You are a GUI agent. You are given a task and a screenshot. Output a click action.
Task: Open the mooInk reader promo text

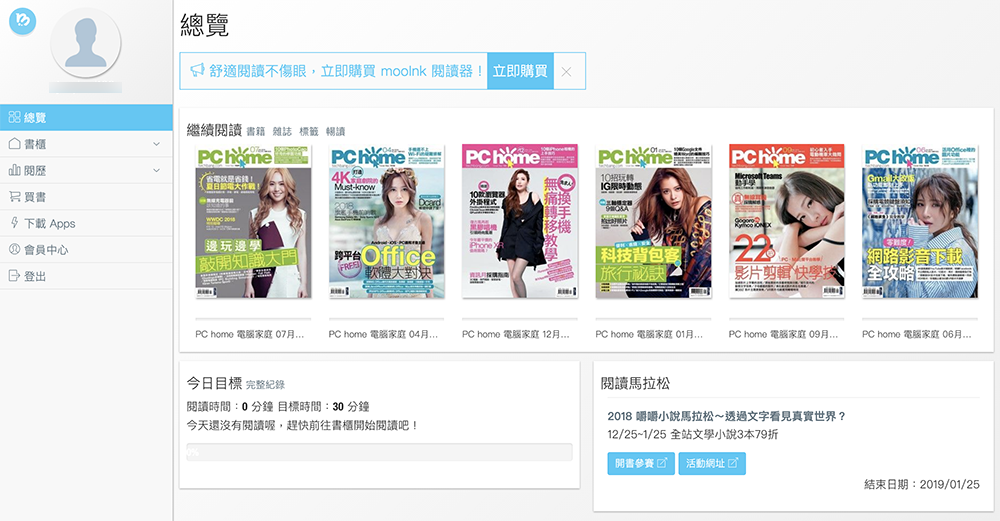pyautogui.click(x=346, y=71)
